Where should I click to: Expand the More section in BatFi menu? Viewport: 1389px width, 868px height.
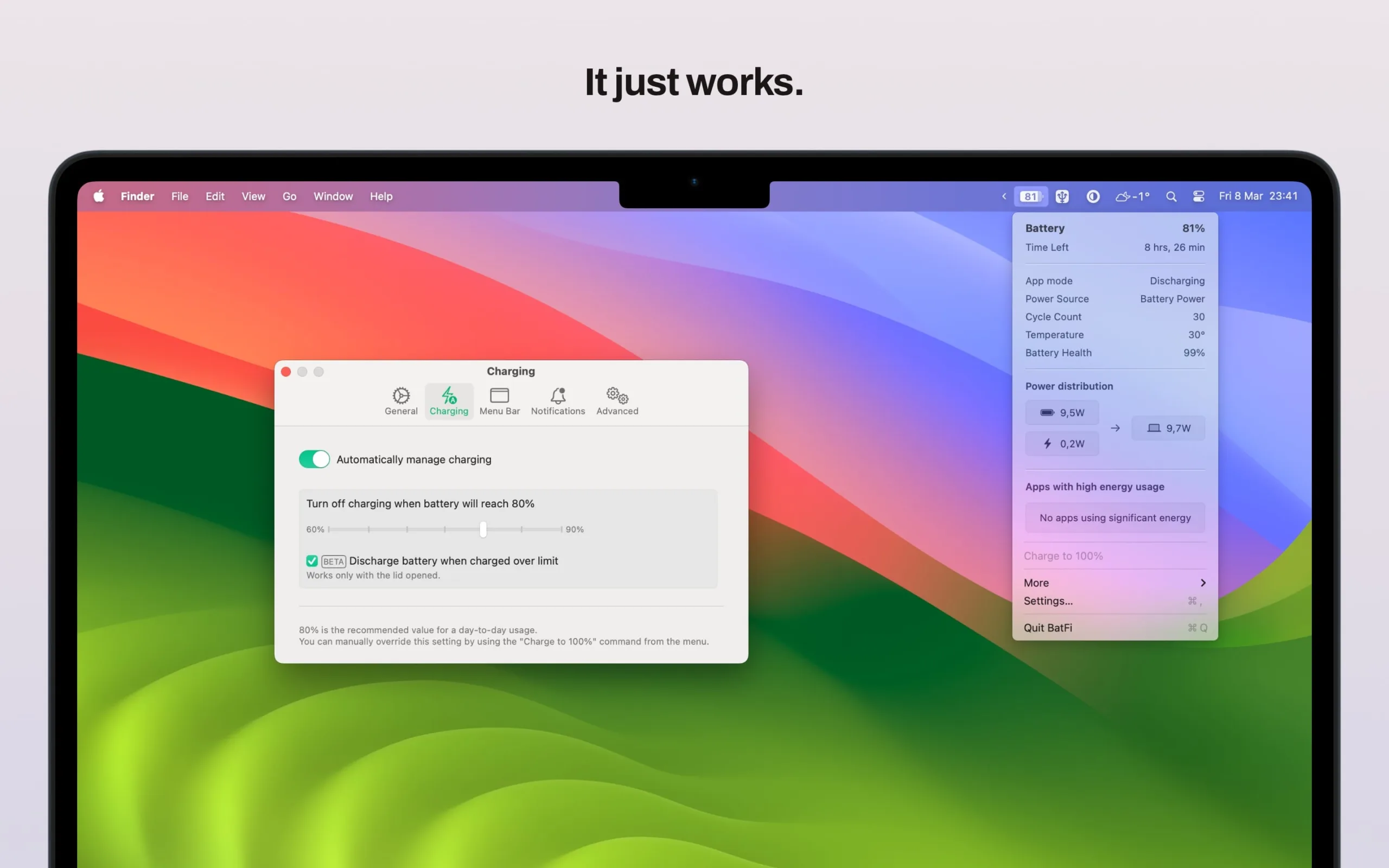coord(1113,582)
